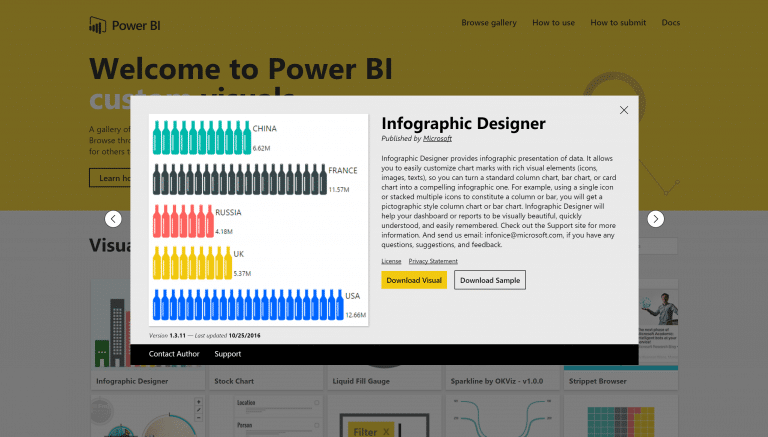Open the Microsoft publisher link
This screenshot has width=768, height=437.
(437, 139)
